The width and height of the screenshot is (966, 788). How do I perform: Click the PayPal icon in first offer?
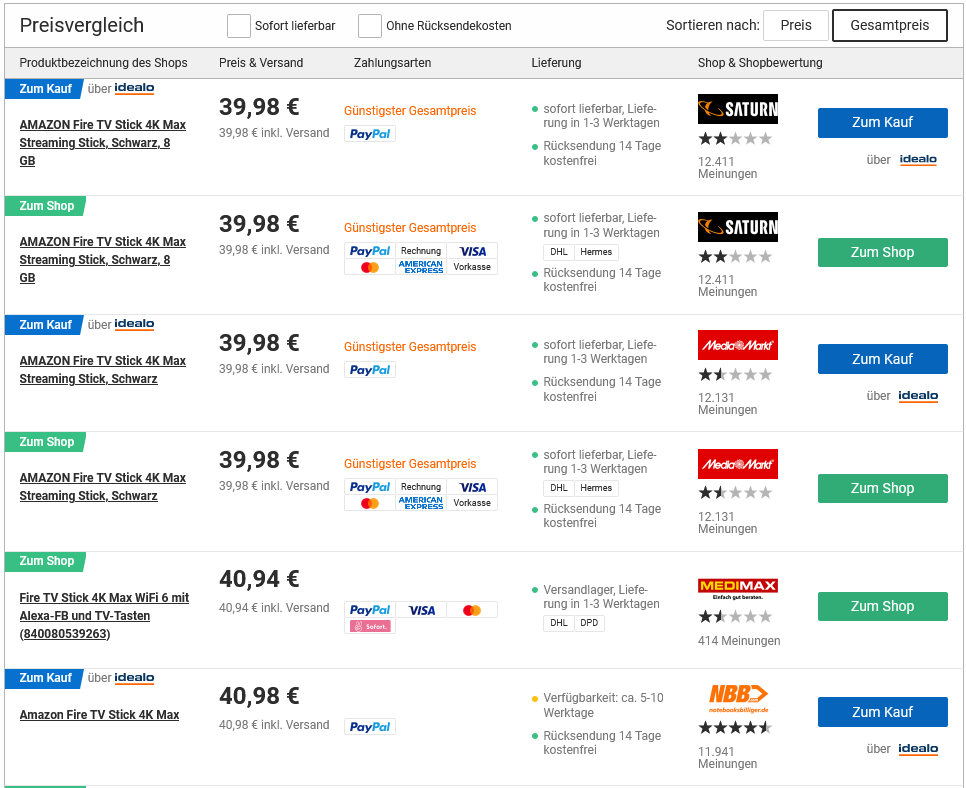pos(370,134)
